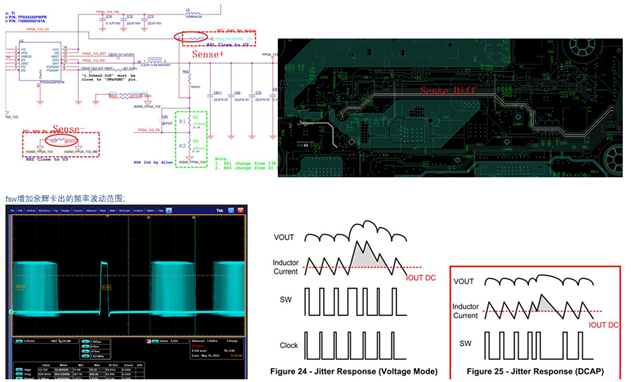The height and width of the screenshot is (382, 640).
Task: Open the Edit menu of the scope
Action: point(20,211)
